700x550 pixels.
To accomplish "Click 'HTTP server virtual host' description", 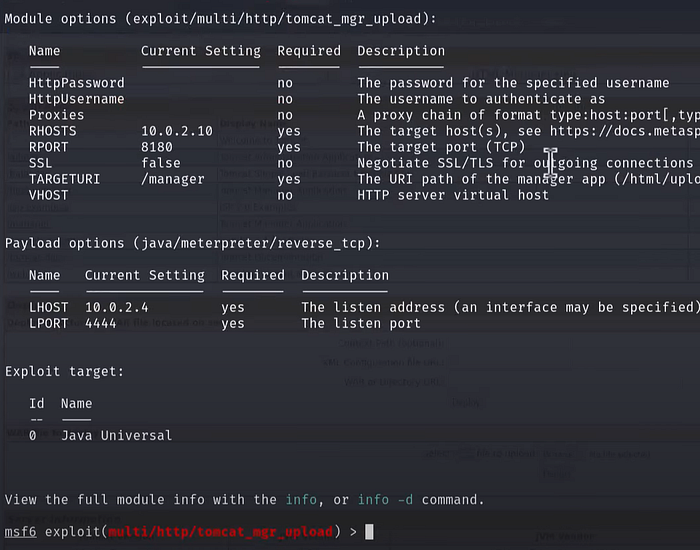I will point(453,196).
